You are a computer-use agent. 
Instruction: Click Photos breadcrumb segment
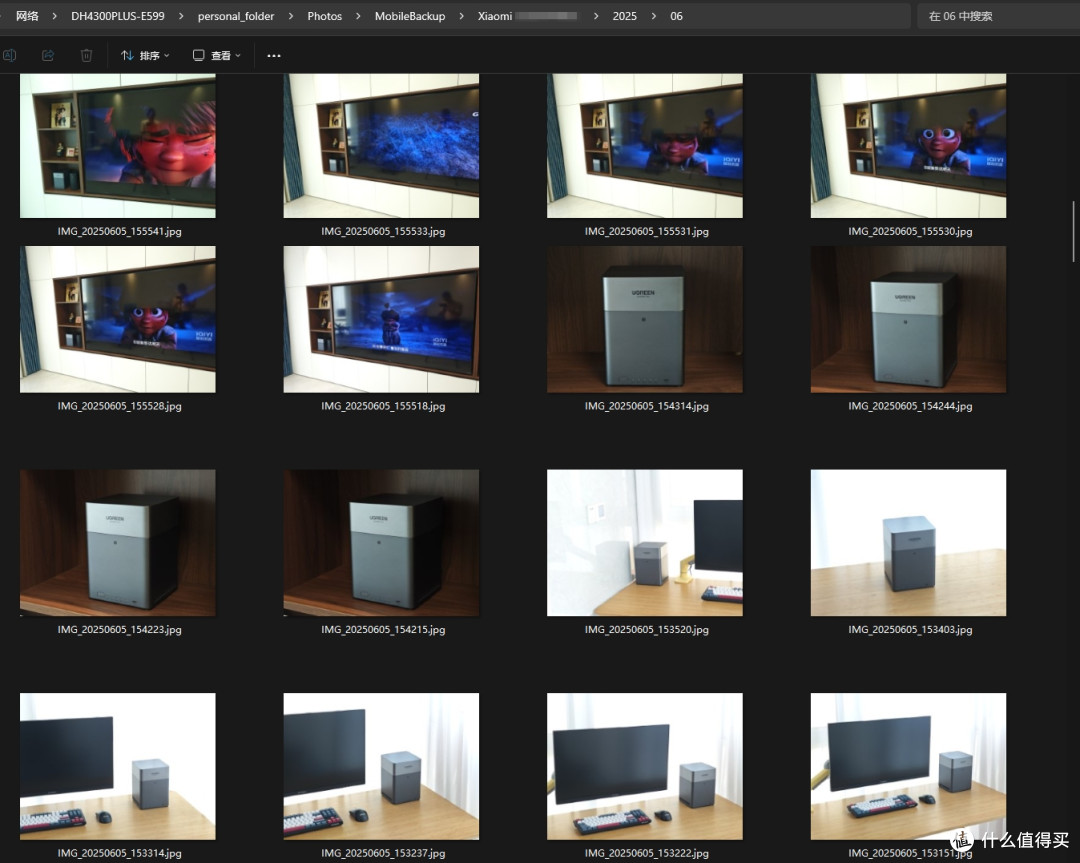point(324,16)
